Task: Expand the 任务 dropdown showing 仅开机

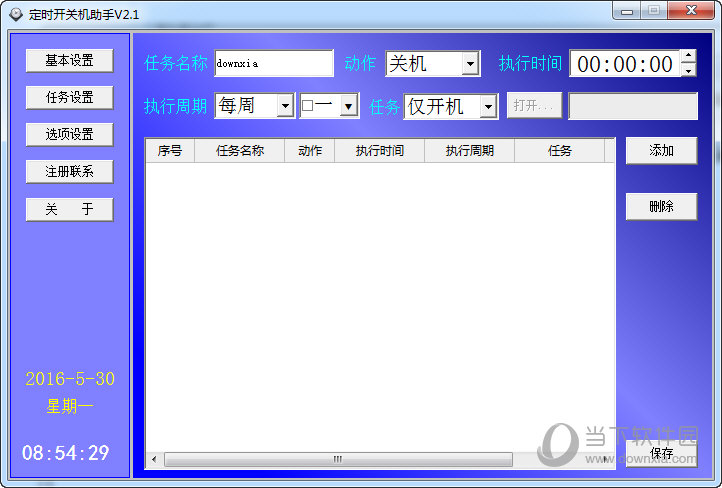Action: point(488,107)
